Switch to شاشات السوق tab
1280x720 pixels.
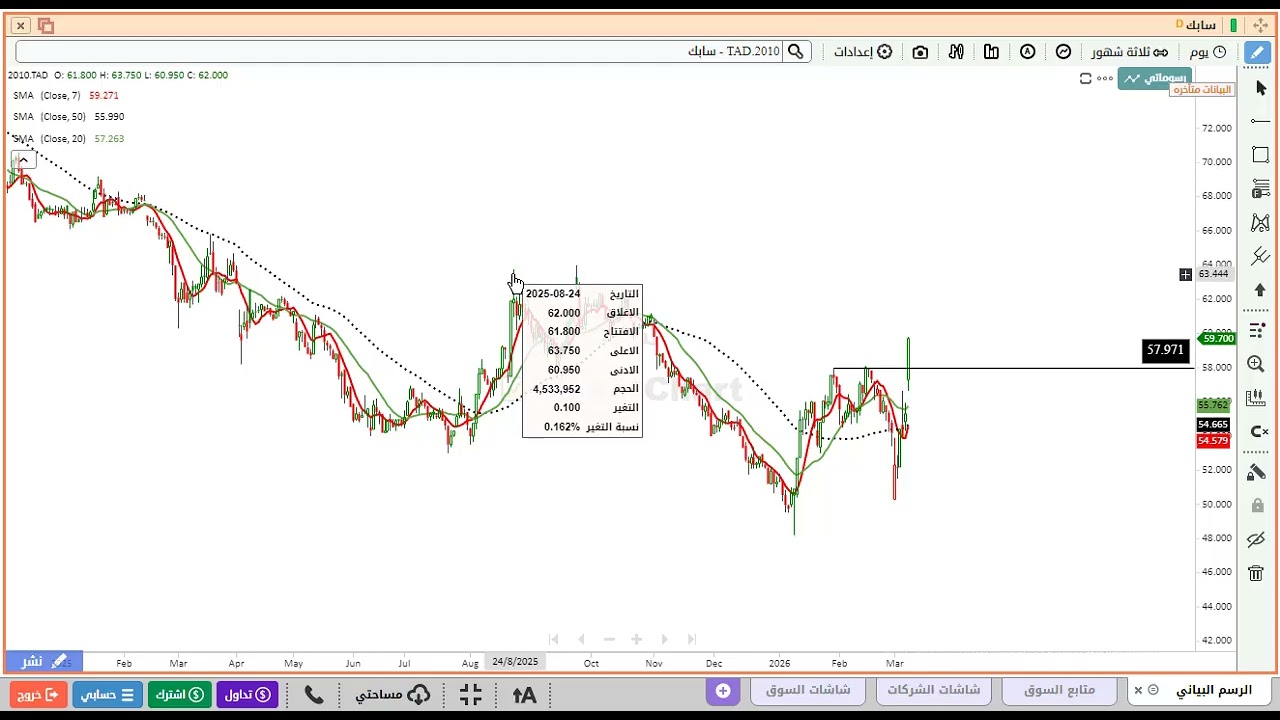point(808,690)
